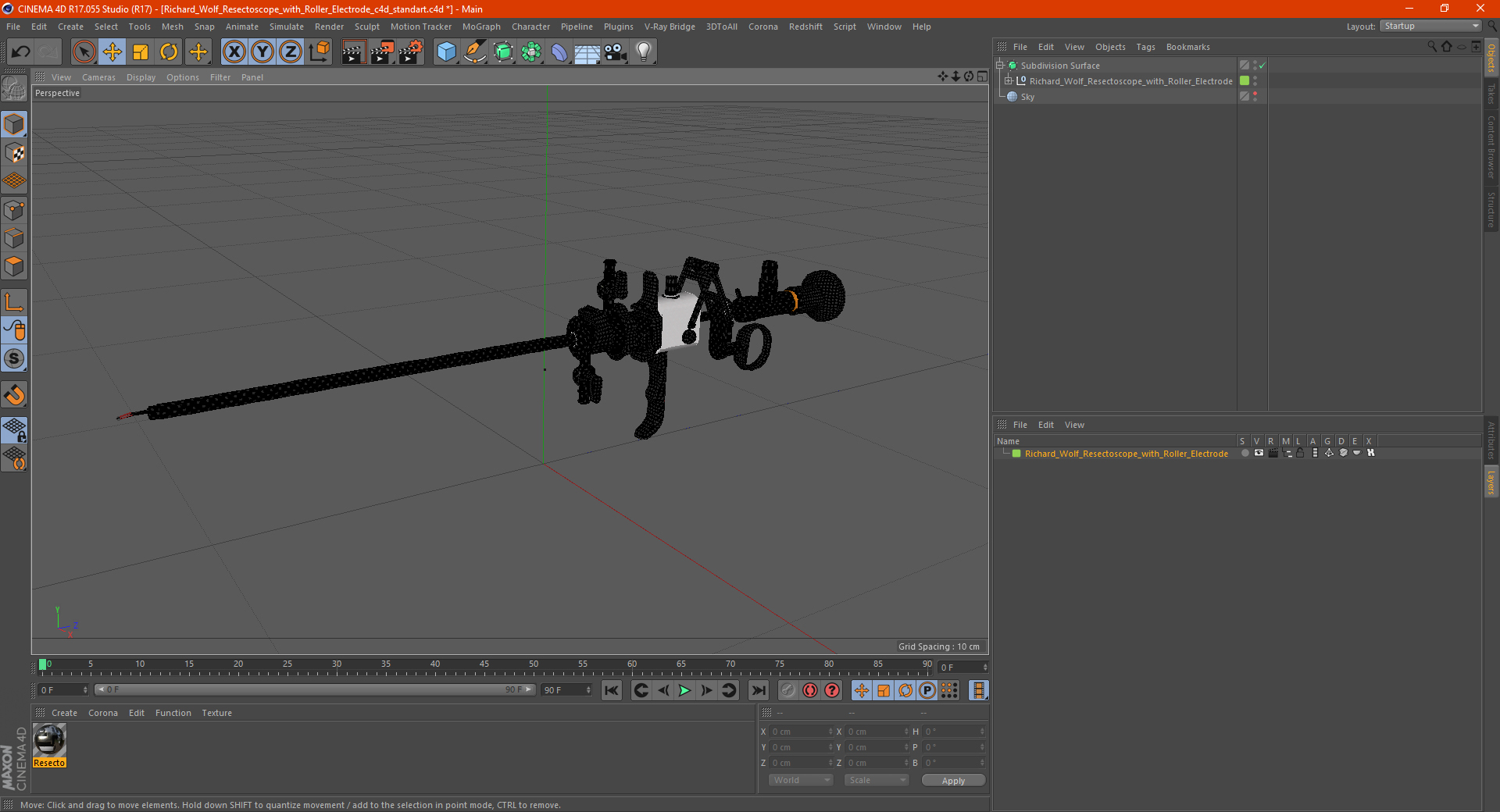Screen dimensions: 1500x812
Task: Open the Simulate menu
Action: coord(287,27)
